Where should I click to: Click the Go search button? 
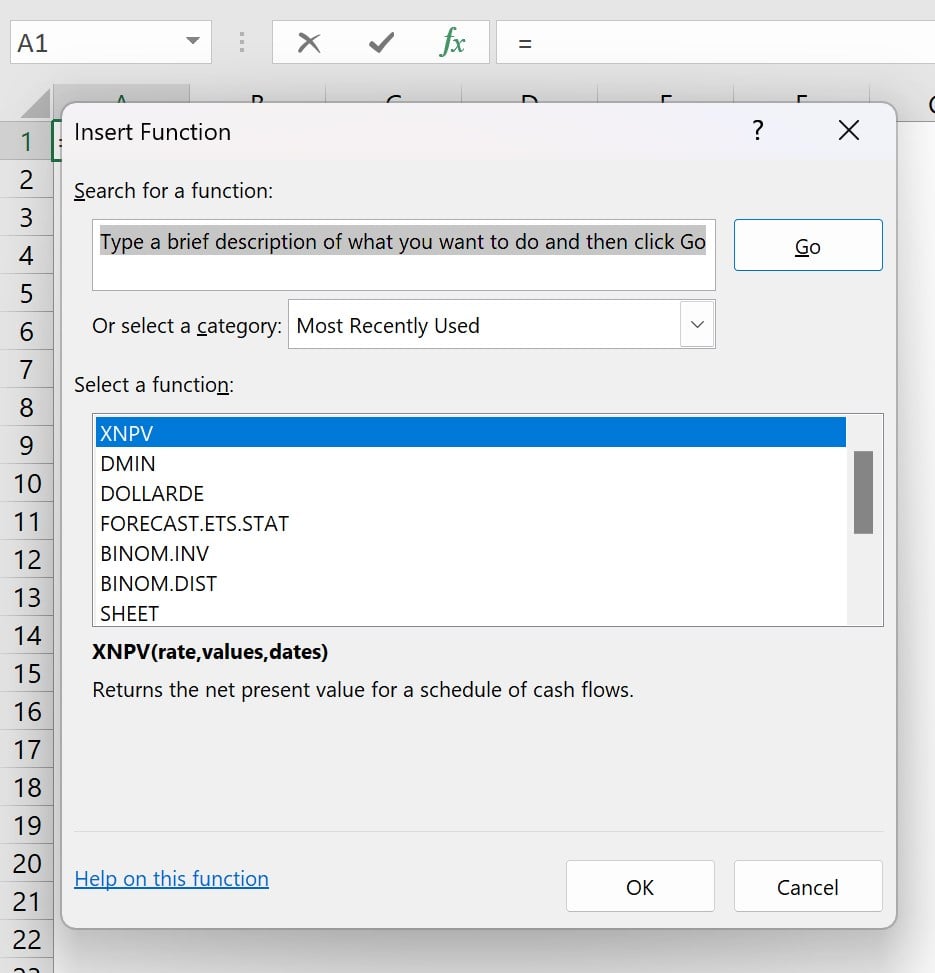pos(808,245)
